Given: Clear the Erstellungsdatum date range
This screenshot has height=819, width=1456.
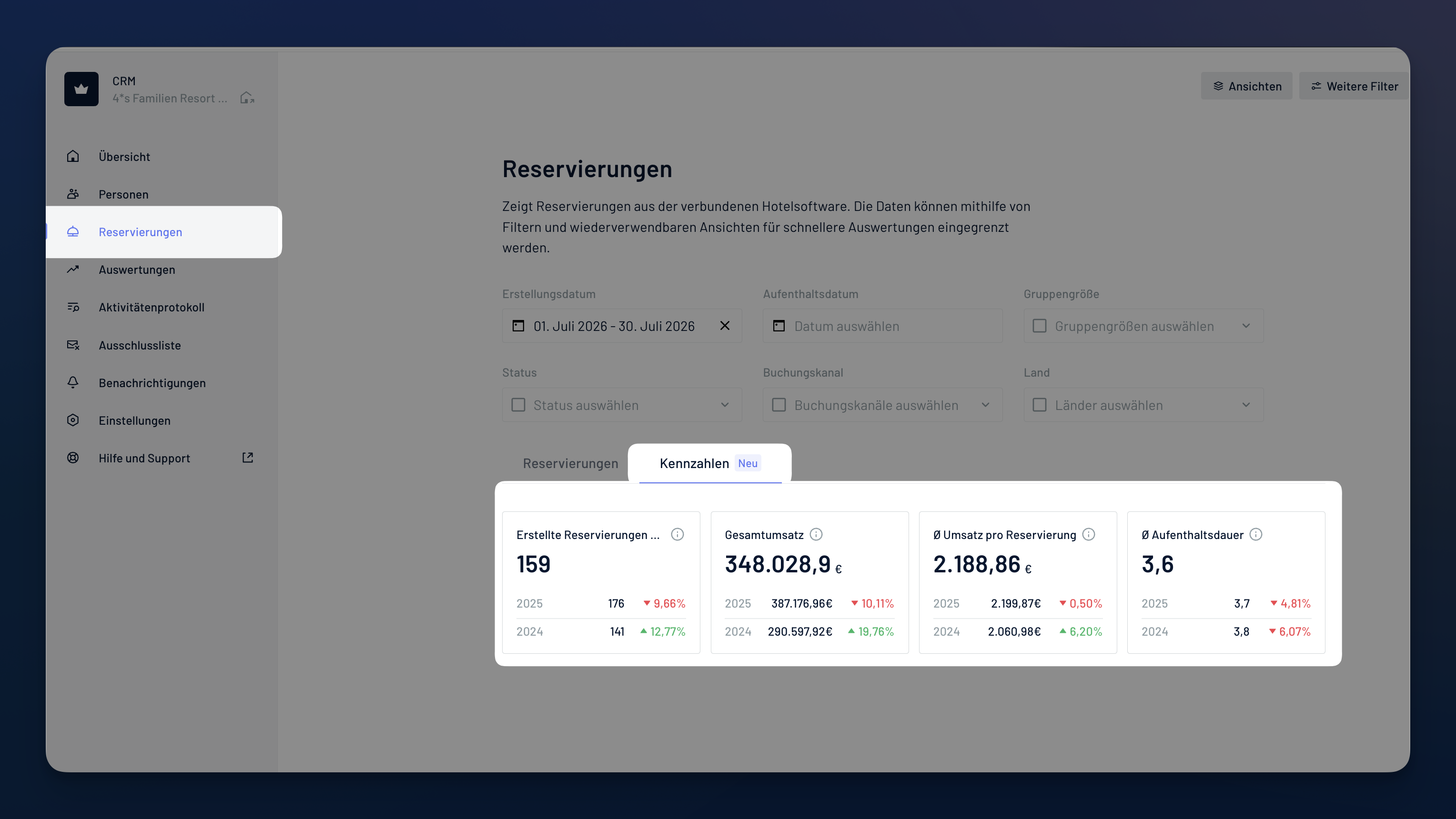Looking at the screenshot, I should (x=725, y=326).
